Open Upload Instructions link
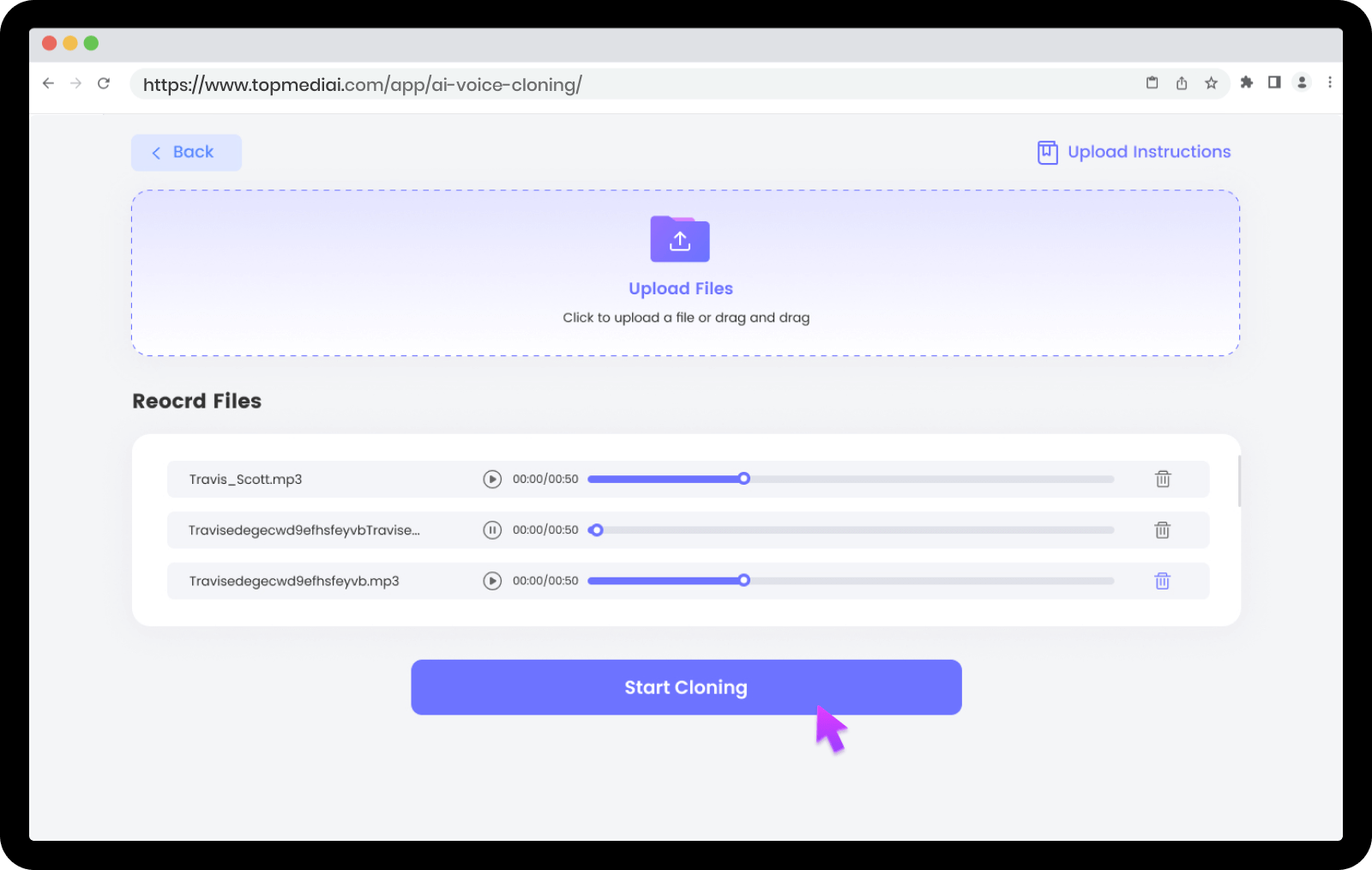The height and width of the screenshot is (870, 1372). [x=1134, y=152]
